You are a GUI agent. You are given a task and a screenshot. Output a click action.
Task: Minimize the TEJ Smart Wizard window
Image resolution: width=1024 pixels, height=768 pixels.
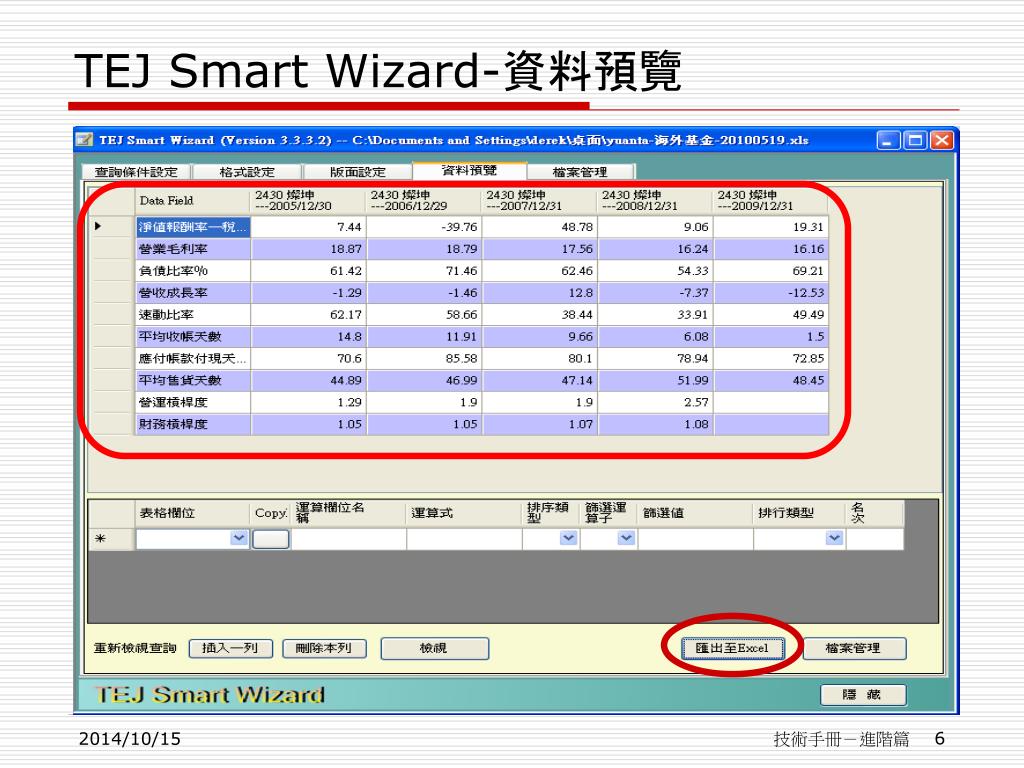pos(889,140)
